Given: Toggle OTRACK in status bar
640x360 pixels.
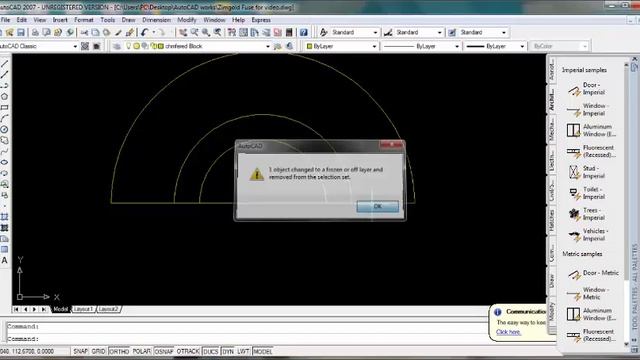Looking at the screenshot, I should pos(188,351).
